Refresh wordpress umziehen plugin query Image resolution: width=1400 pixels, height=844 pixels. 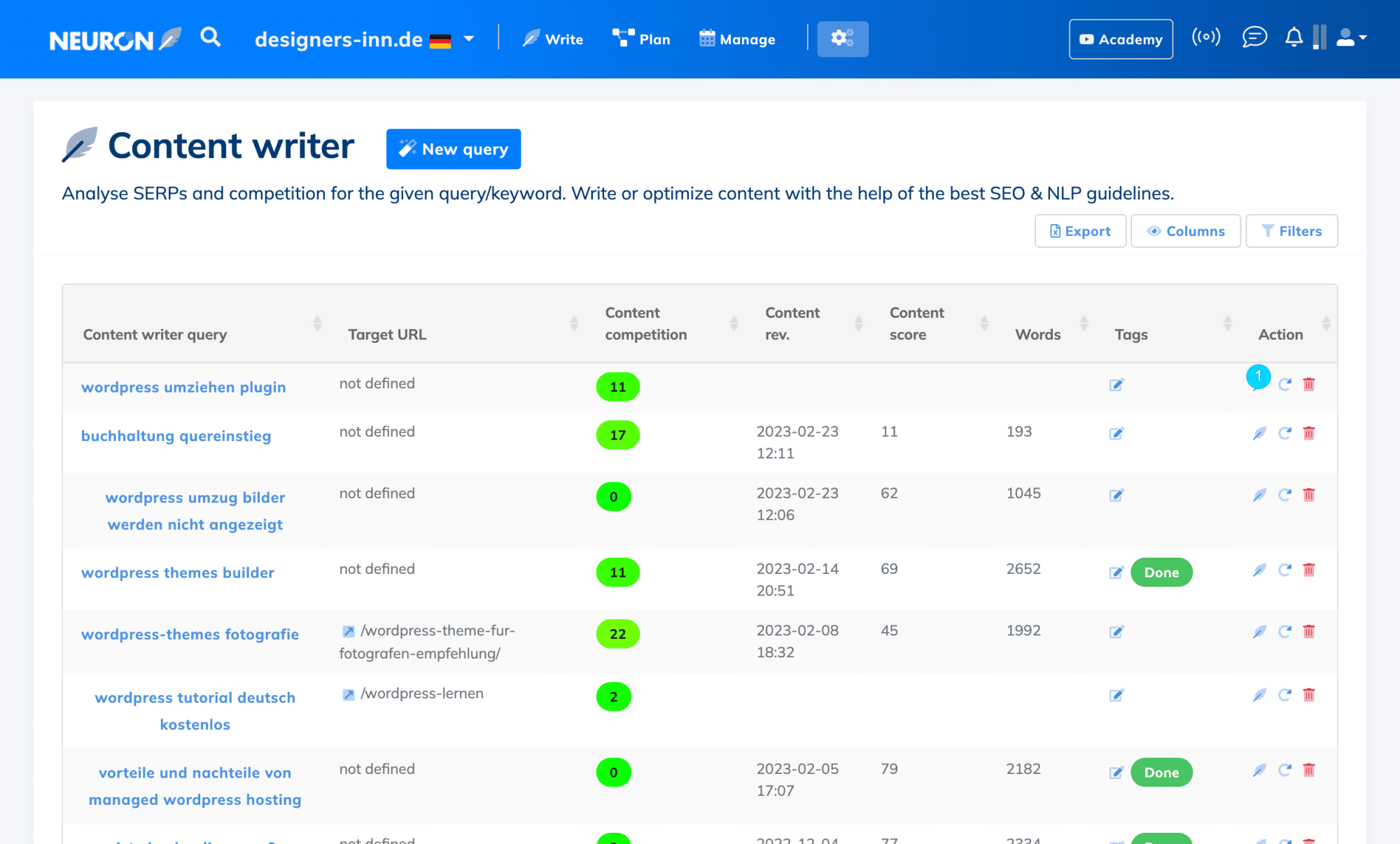(1284, 384)
